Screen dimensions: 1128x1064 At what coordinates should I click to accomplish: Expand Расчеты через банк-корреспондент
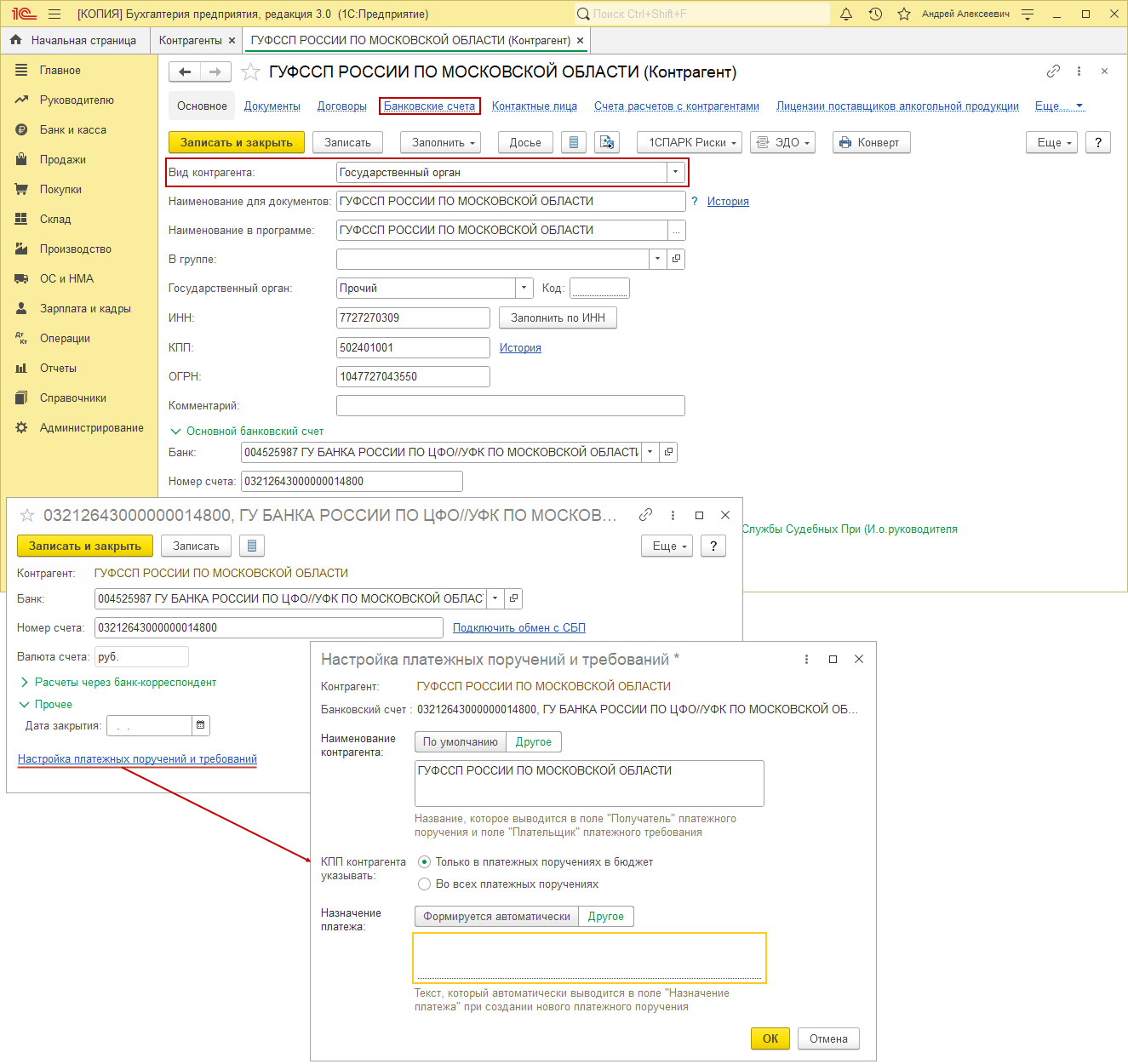pyautogui.click(x=117, y=683)
